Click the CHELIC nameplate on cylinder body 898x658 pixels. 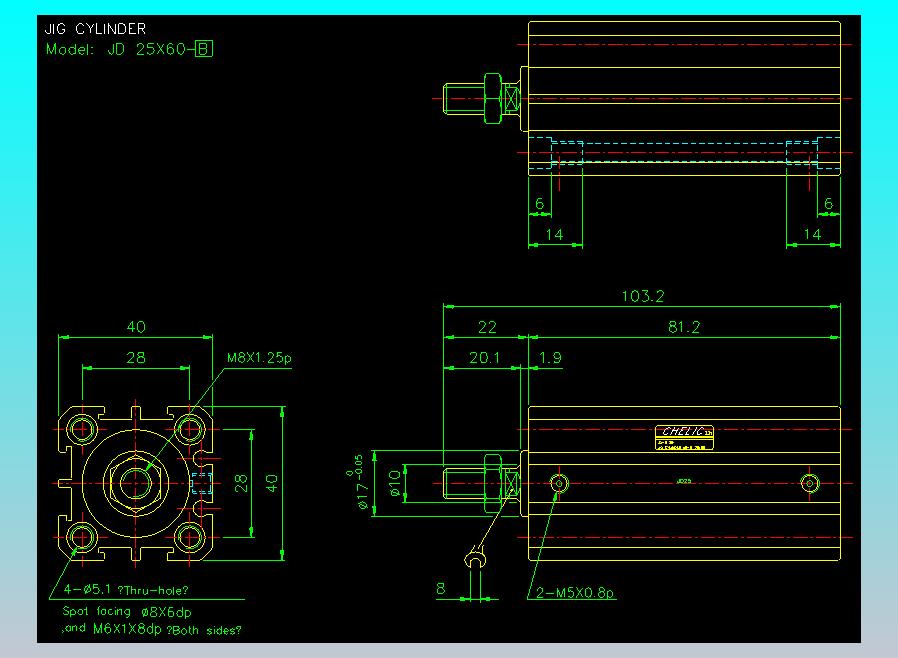click(x=684, y=435)
